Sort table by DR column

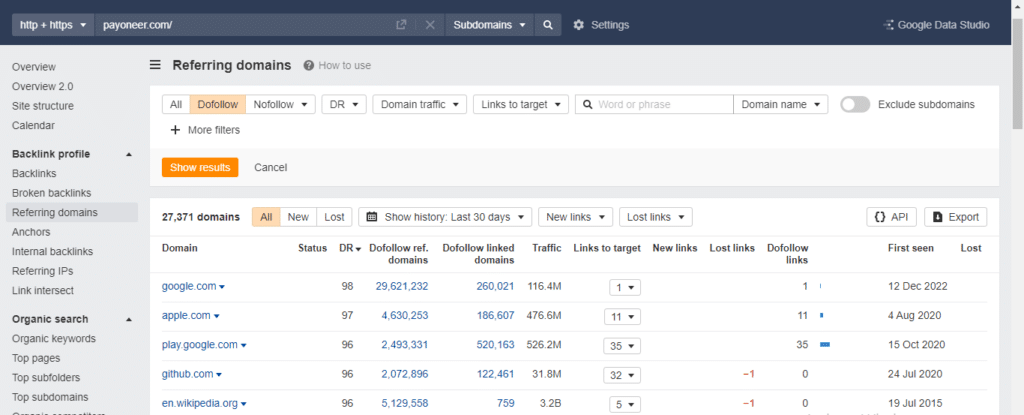349,248
